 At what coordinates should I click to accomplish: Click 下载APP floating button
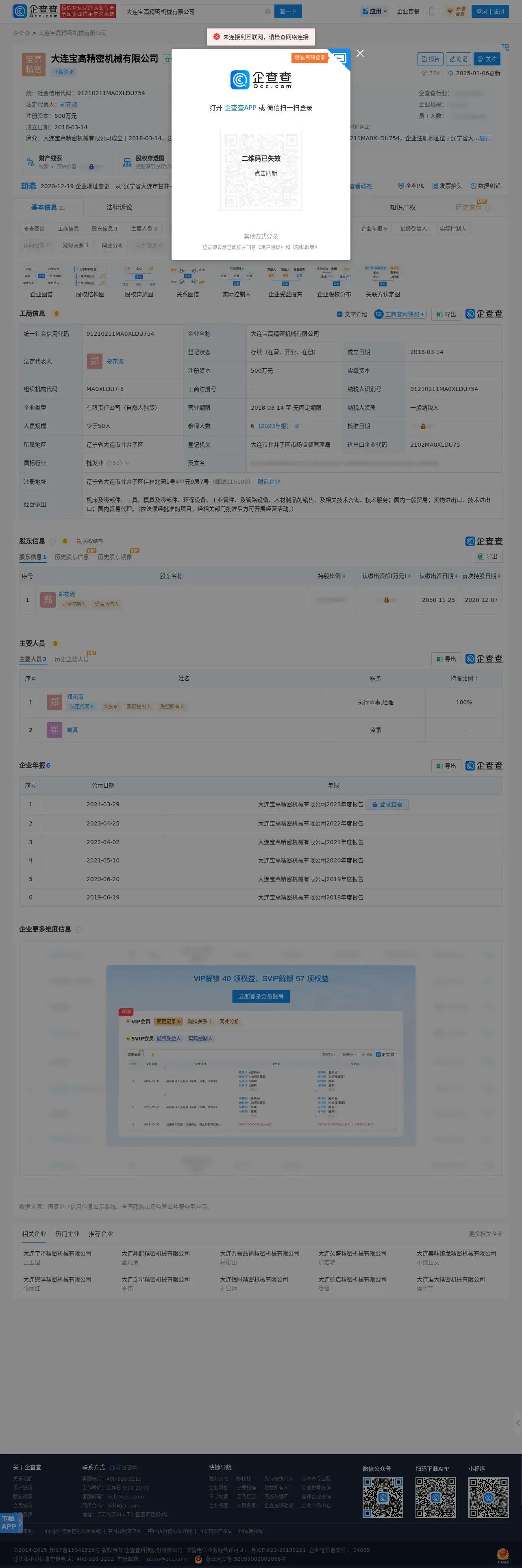point(10,1523)
